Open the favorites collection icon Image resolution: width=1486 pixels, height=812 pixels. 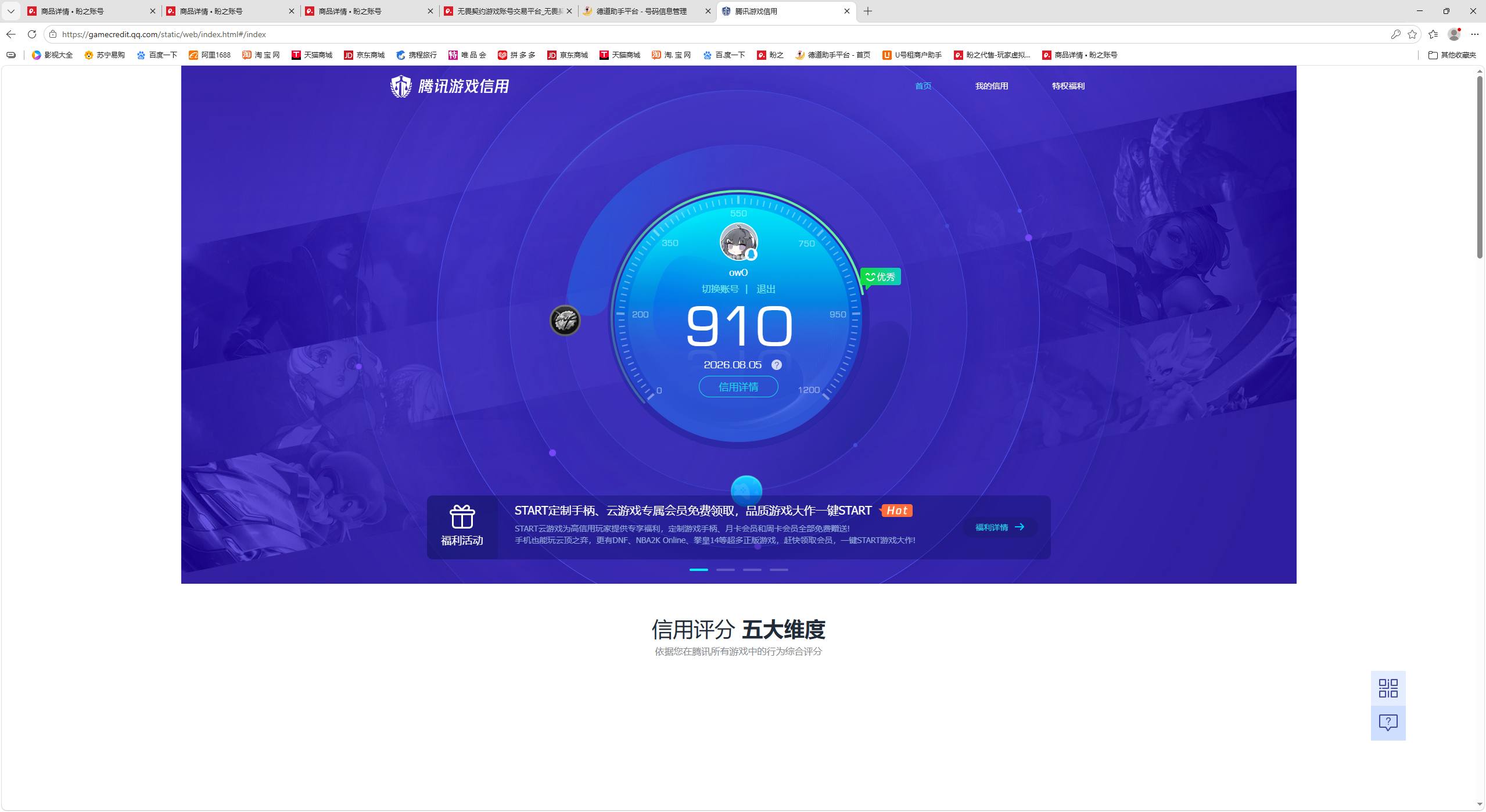(x=1433, y=34)
